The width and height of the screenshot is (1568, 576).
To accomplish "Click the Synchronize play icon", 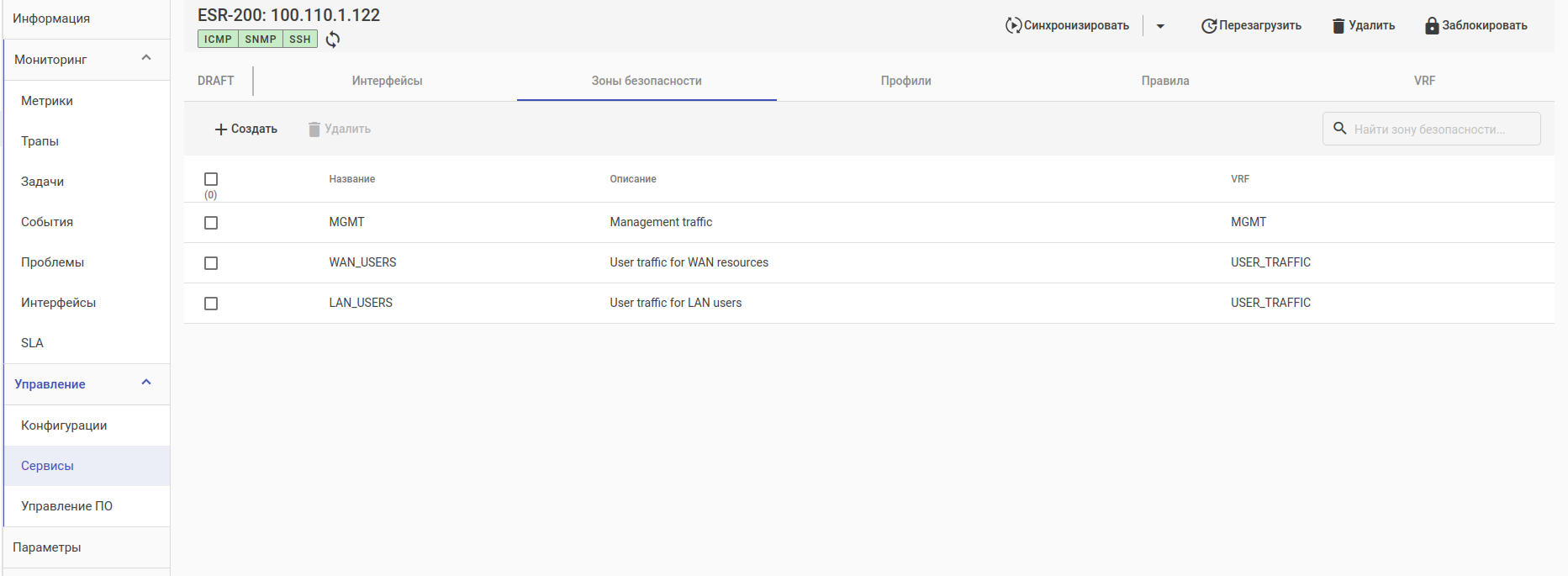I will (1013, 26).
